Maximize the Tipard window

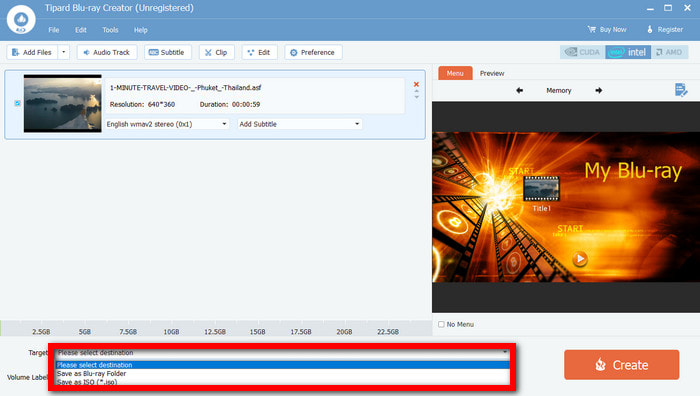668,8
